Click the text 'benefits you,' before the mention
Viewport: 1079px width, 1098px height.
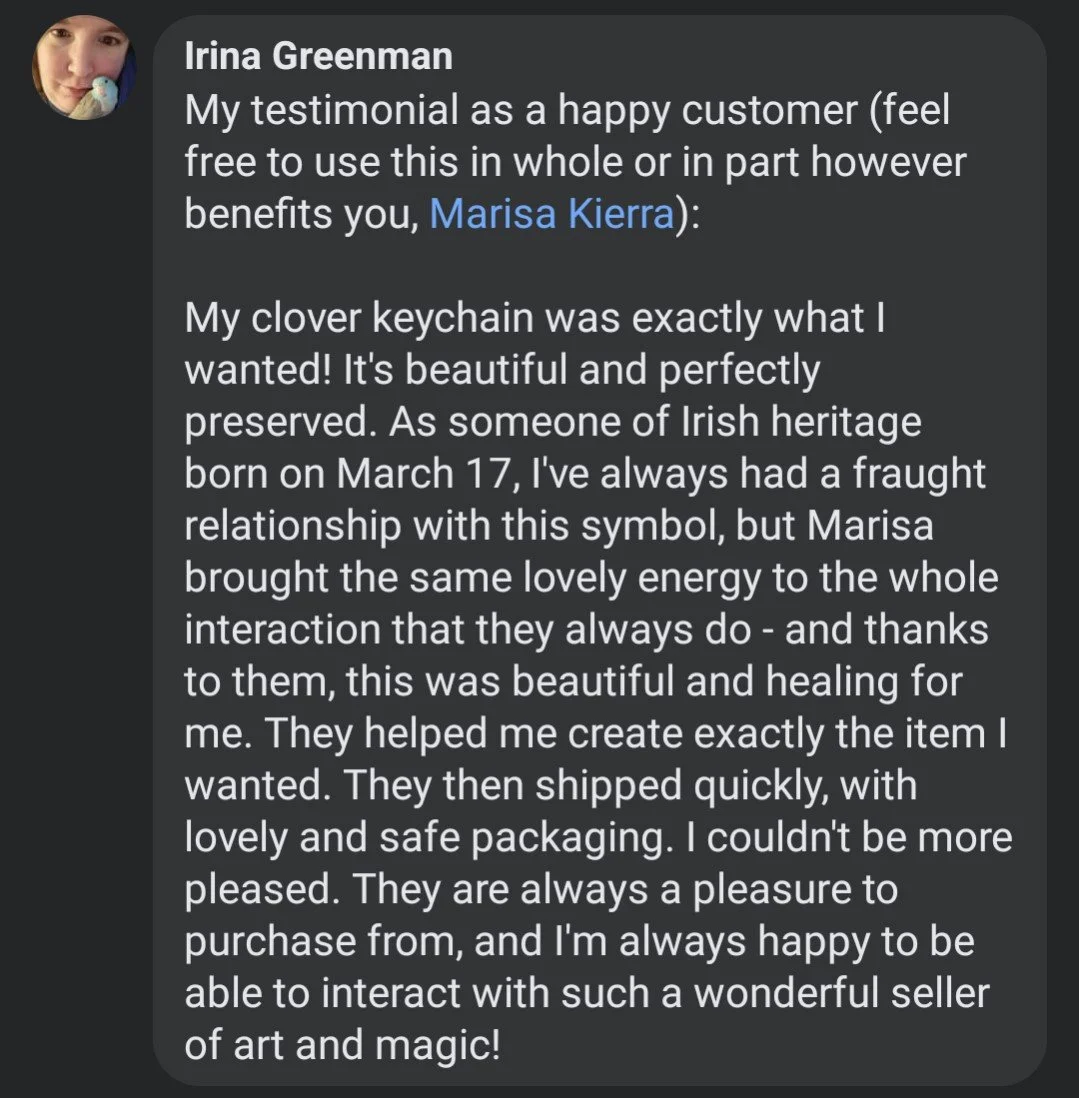[x=301, y=214]
